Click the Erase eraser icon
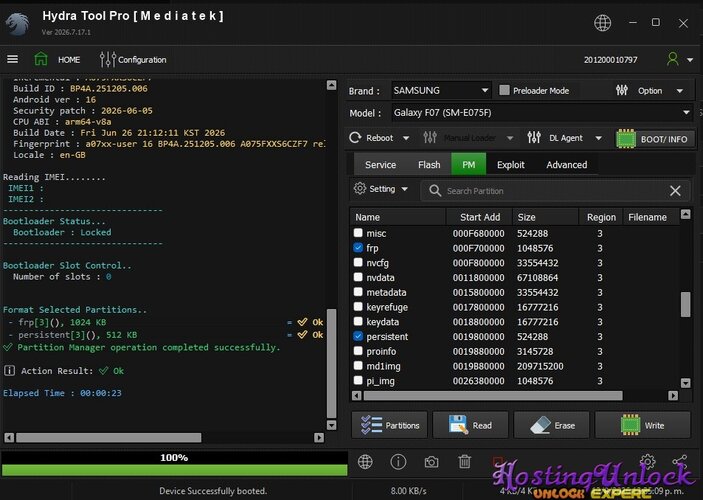Image resolution: width=703 pixels, height=500 pixels. pos(540,425)
